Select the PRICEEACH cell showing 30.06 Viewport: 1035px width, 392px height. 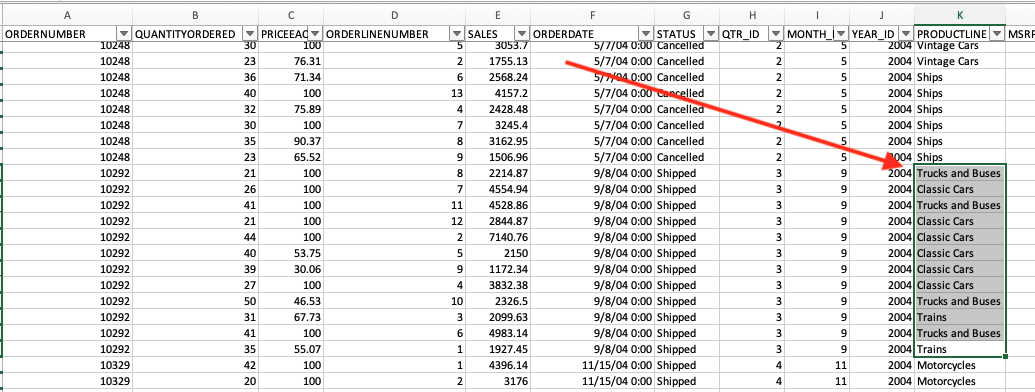tap(291, 269)
